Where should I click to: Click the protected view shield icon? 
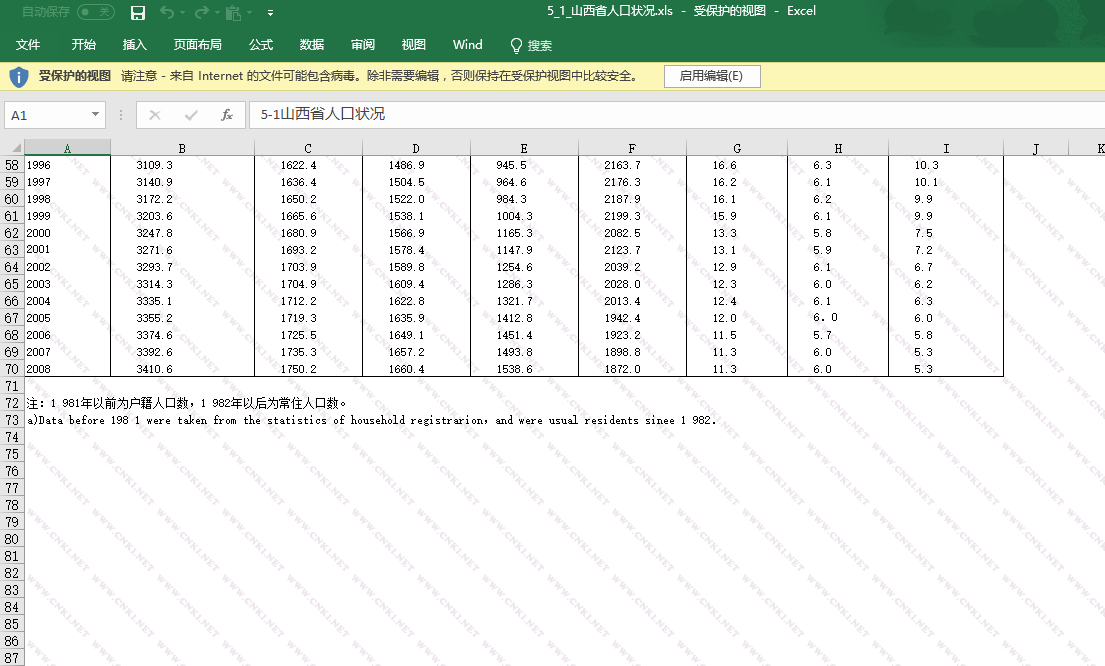click(19, 76)
